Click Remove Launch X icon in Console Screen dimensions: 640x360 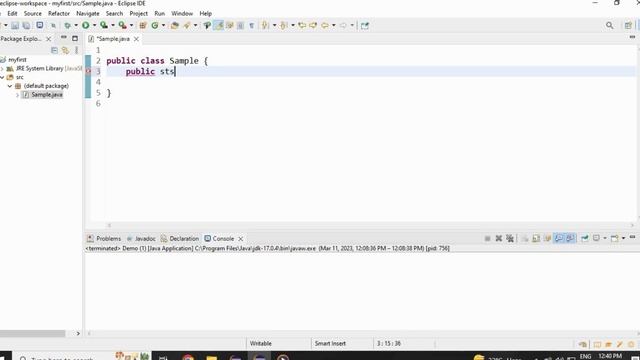pyautogui.click(x=498, y=238)
